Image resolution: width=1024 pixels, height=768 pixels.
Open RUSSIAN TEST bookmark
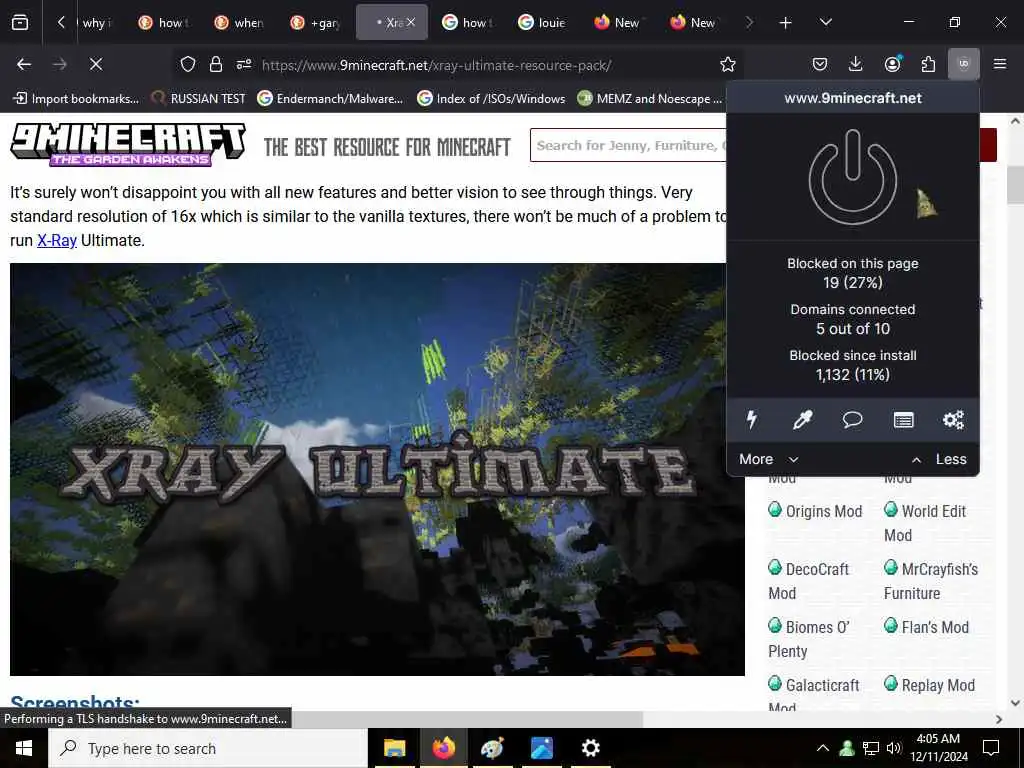(x=199, y=99)
